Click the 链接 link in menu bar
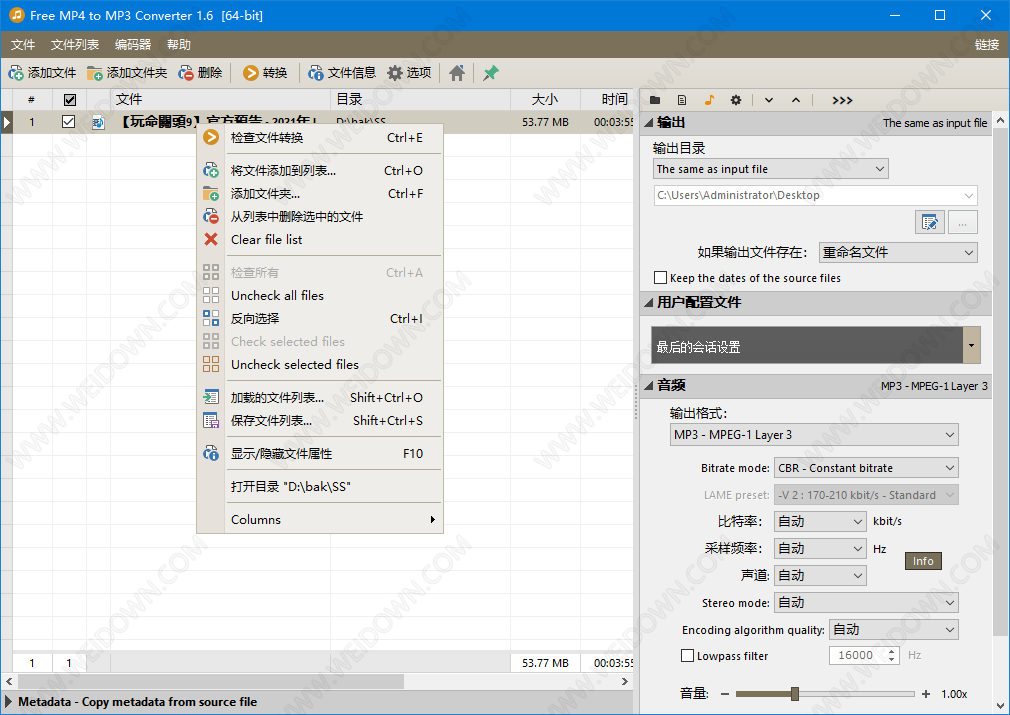 [986, 44]
